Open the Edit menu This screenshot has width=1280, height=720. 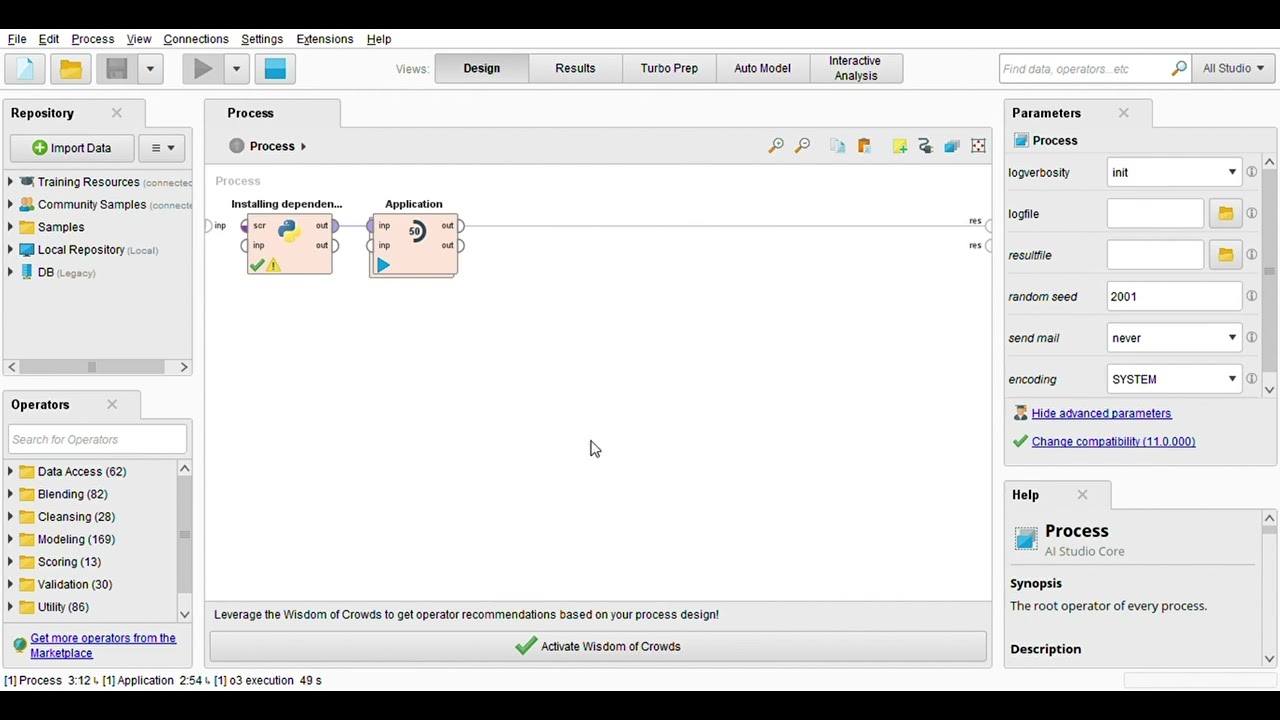pos(49,39)
